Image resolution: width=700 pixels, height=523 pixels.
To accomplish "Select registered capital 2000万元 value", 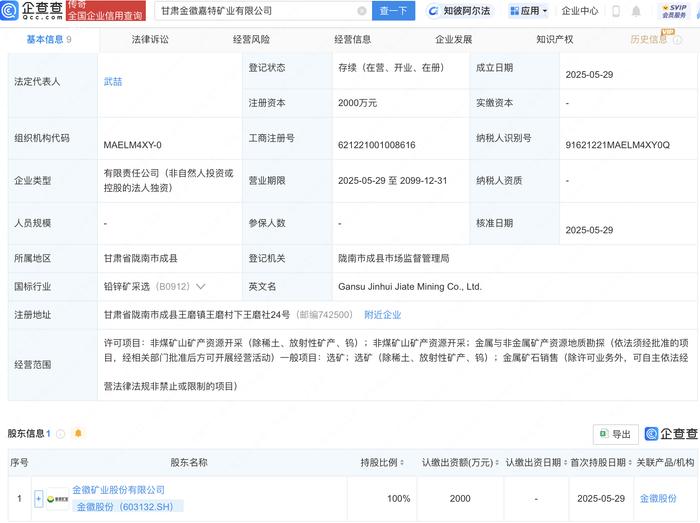I will (x=357, y=103).
